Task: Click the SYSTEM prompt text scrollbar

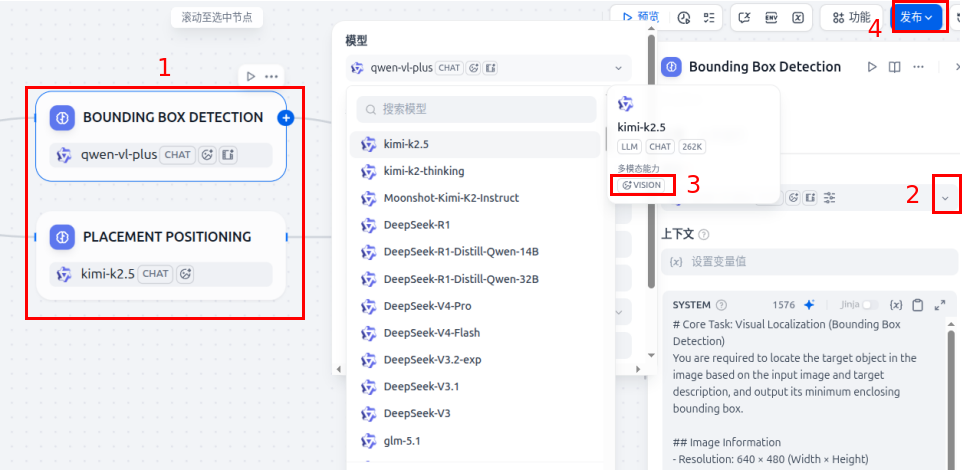Action: (x=951, y=399)
